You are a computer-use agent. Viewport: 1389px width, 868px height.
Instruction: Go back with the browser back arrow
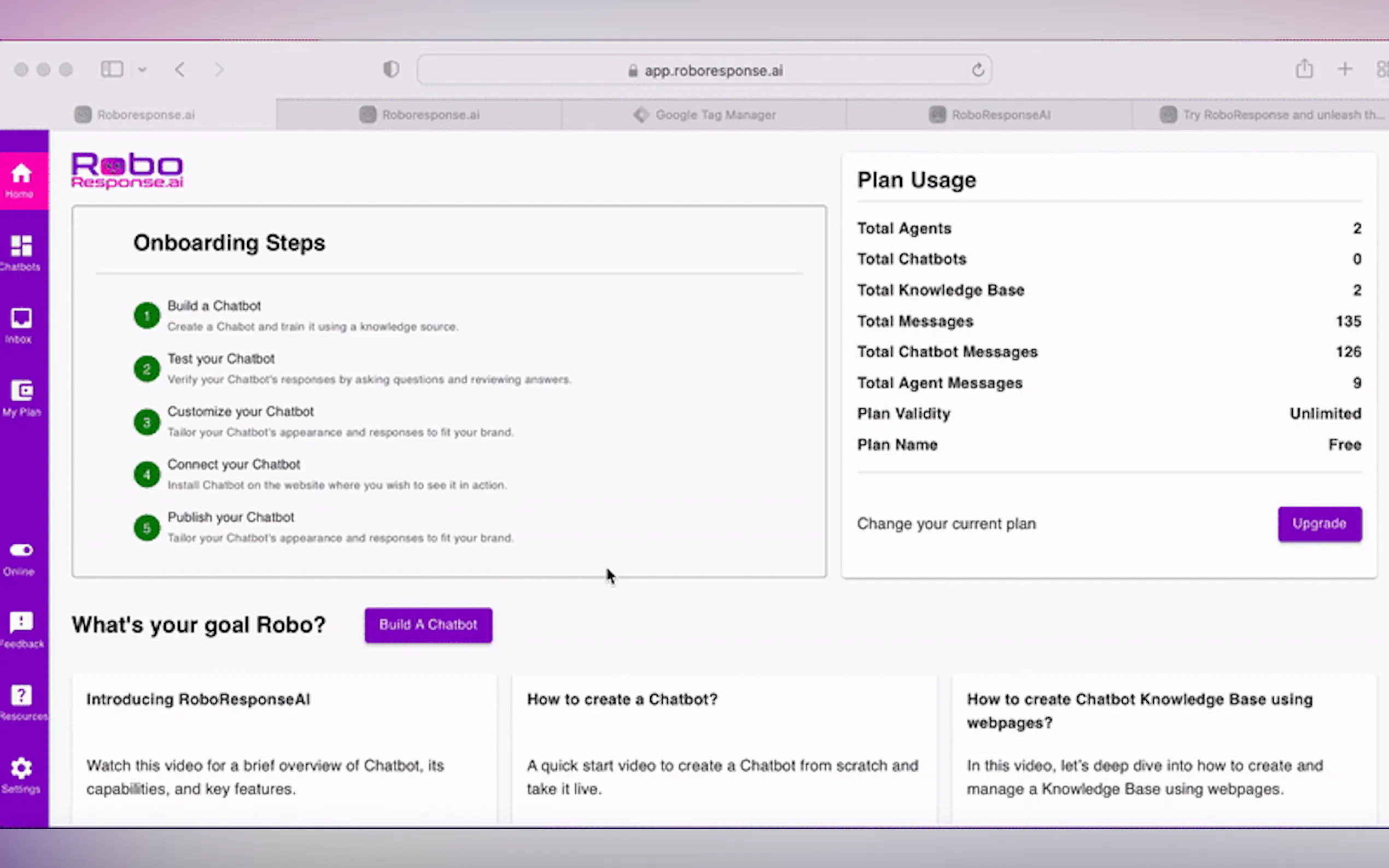point(180,70)
